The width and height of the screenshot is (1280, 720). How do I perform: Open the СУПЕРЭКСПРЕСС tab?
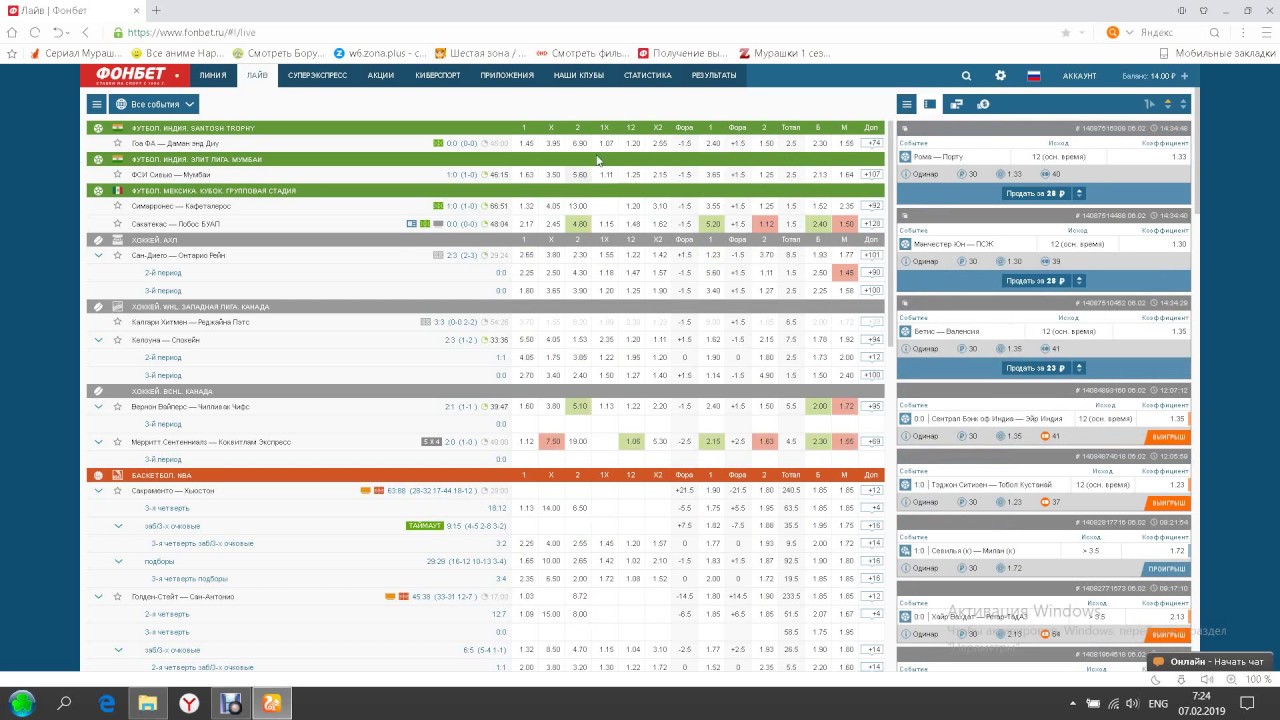[317, 75]
